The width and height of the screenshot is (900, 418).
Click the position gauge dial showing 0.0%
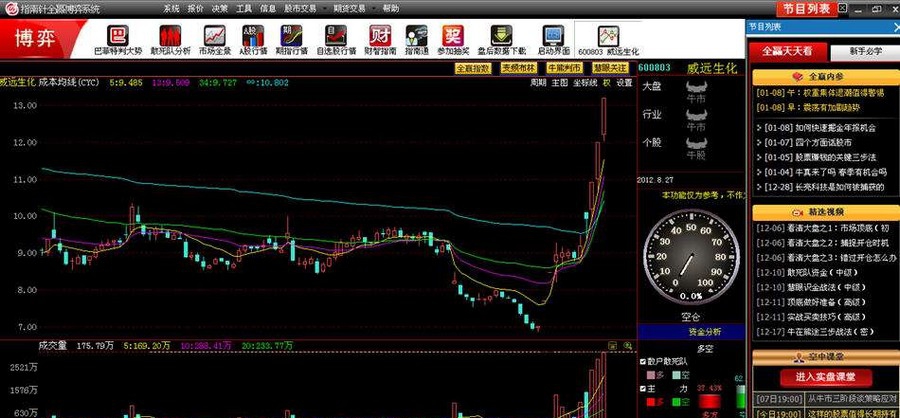pos(690,257)
